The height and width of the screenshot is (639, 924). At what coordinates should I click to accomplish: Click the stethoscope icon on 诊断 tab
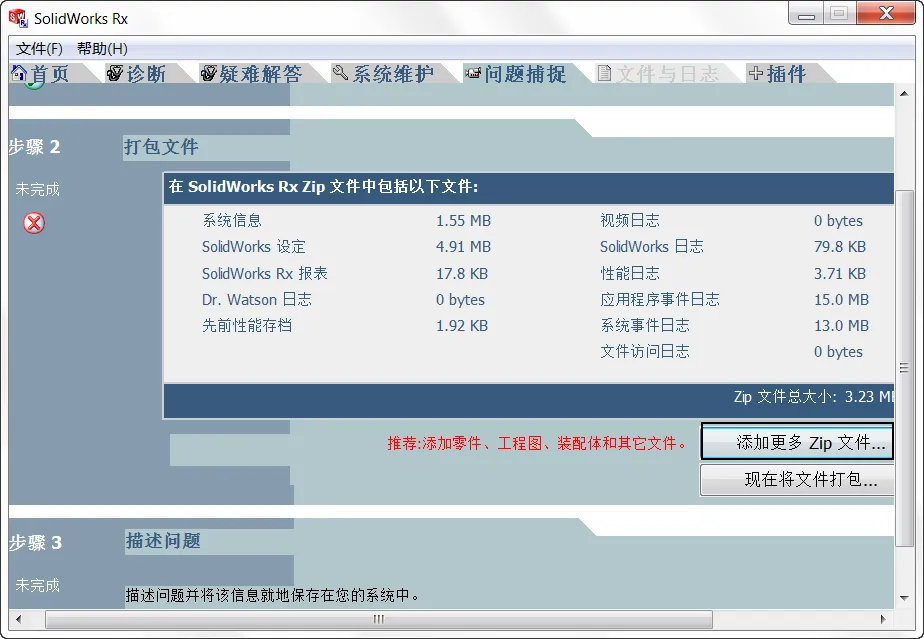click(114, 73)
